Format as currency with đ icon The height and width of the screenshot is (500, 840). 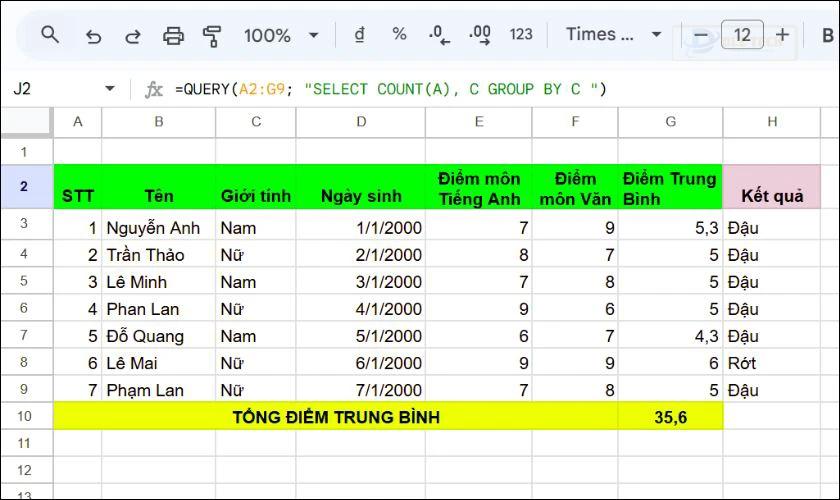[359, 35]
